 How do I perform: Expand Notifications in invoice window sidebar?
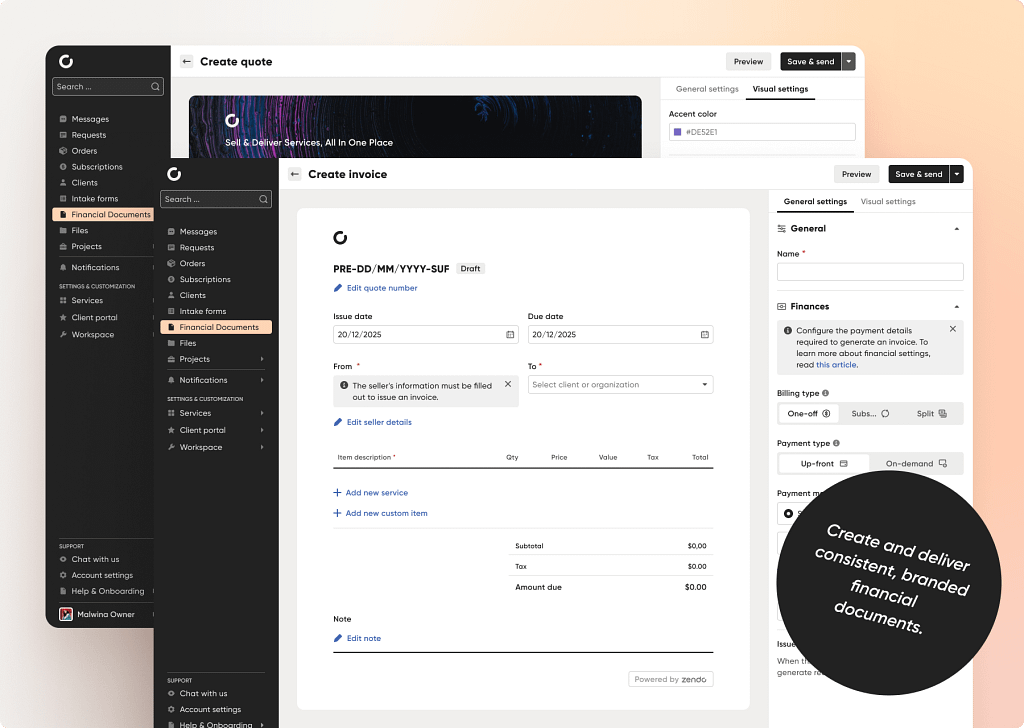(262, 380)
